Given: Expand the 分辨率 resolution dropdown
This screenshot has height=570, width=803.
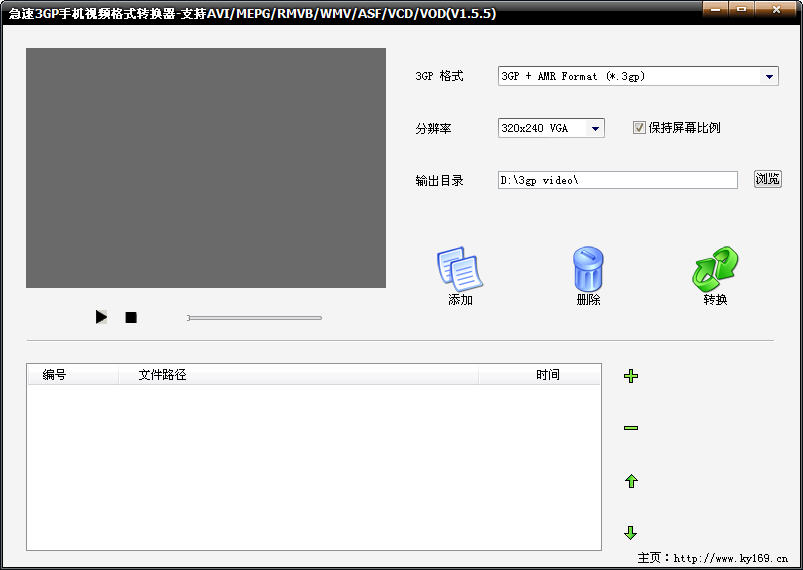Looking at the screenshot, I should (595, 129).
